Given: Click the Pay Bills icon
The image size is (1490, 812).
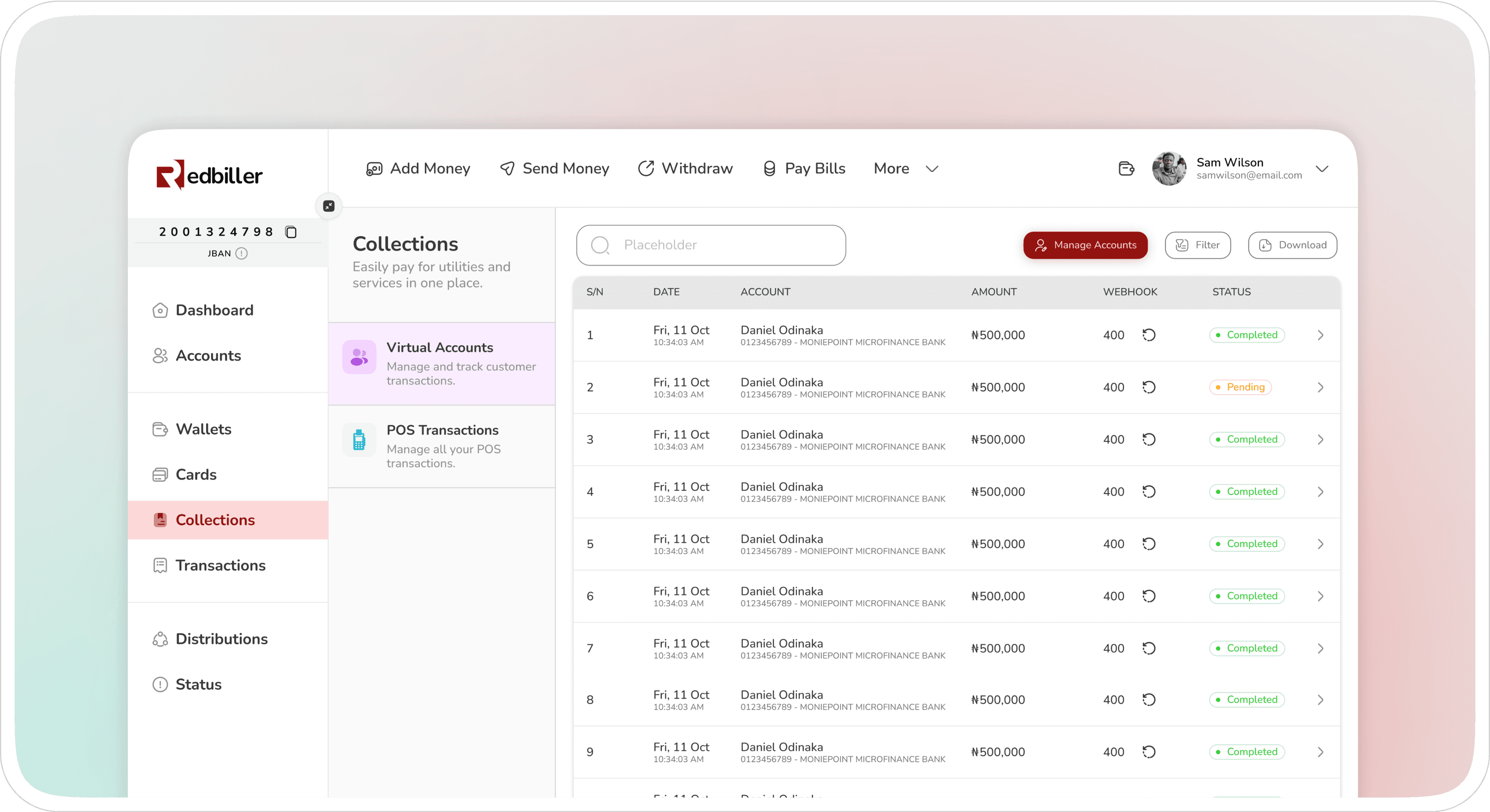Looking at the screenshot, I should 768,168.
